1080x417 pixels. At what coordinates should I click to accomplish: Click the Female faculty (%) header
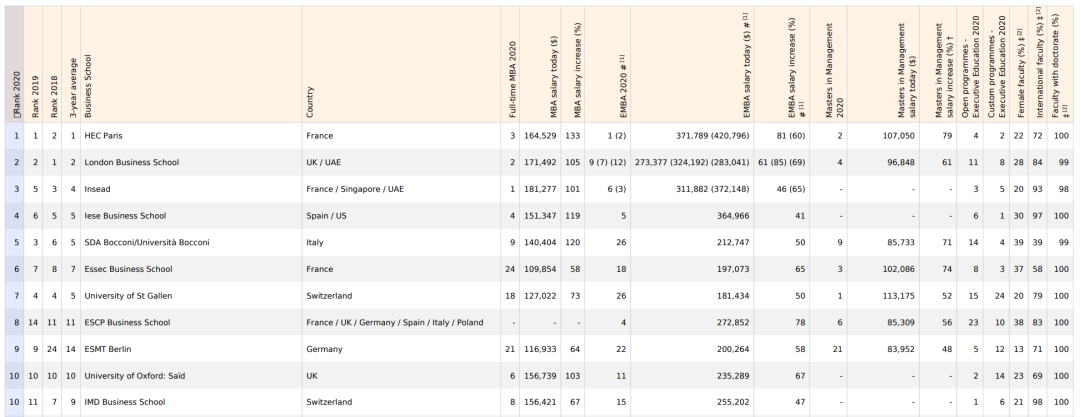point(1019,65)
